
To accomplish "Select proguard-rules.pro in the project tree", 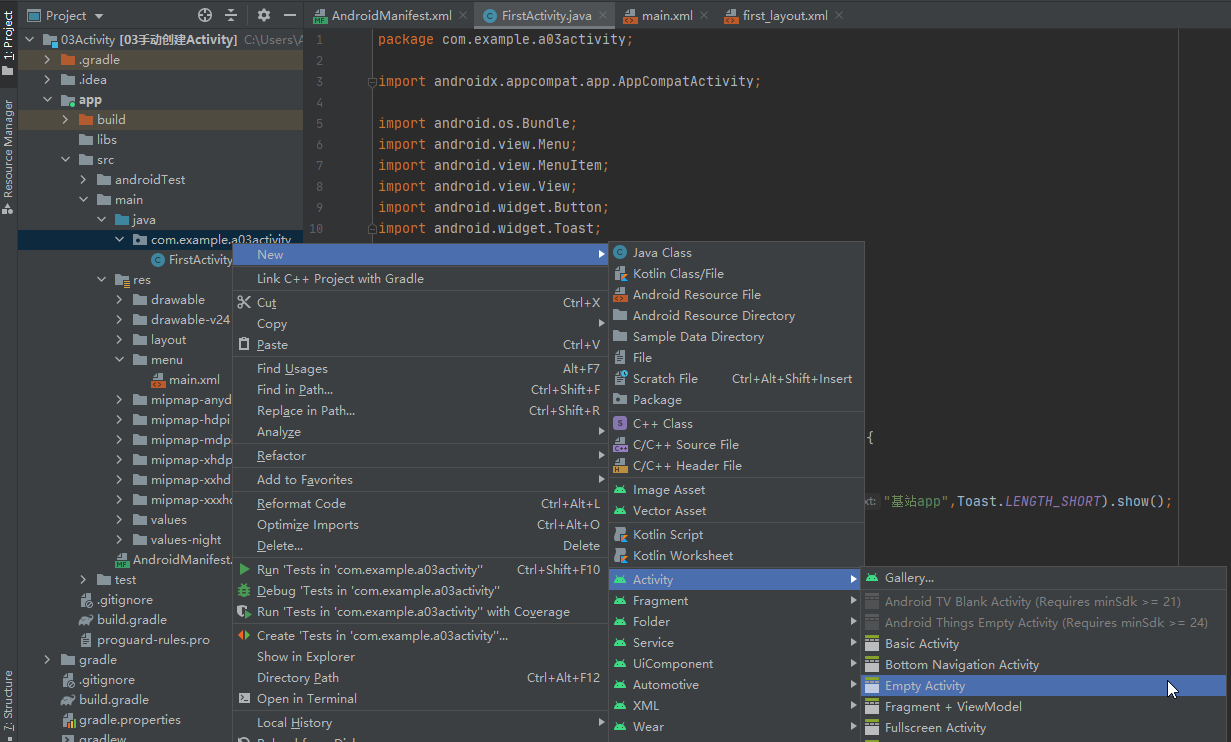I will pos(153,640).
